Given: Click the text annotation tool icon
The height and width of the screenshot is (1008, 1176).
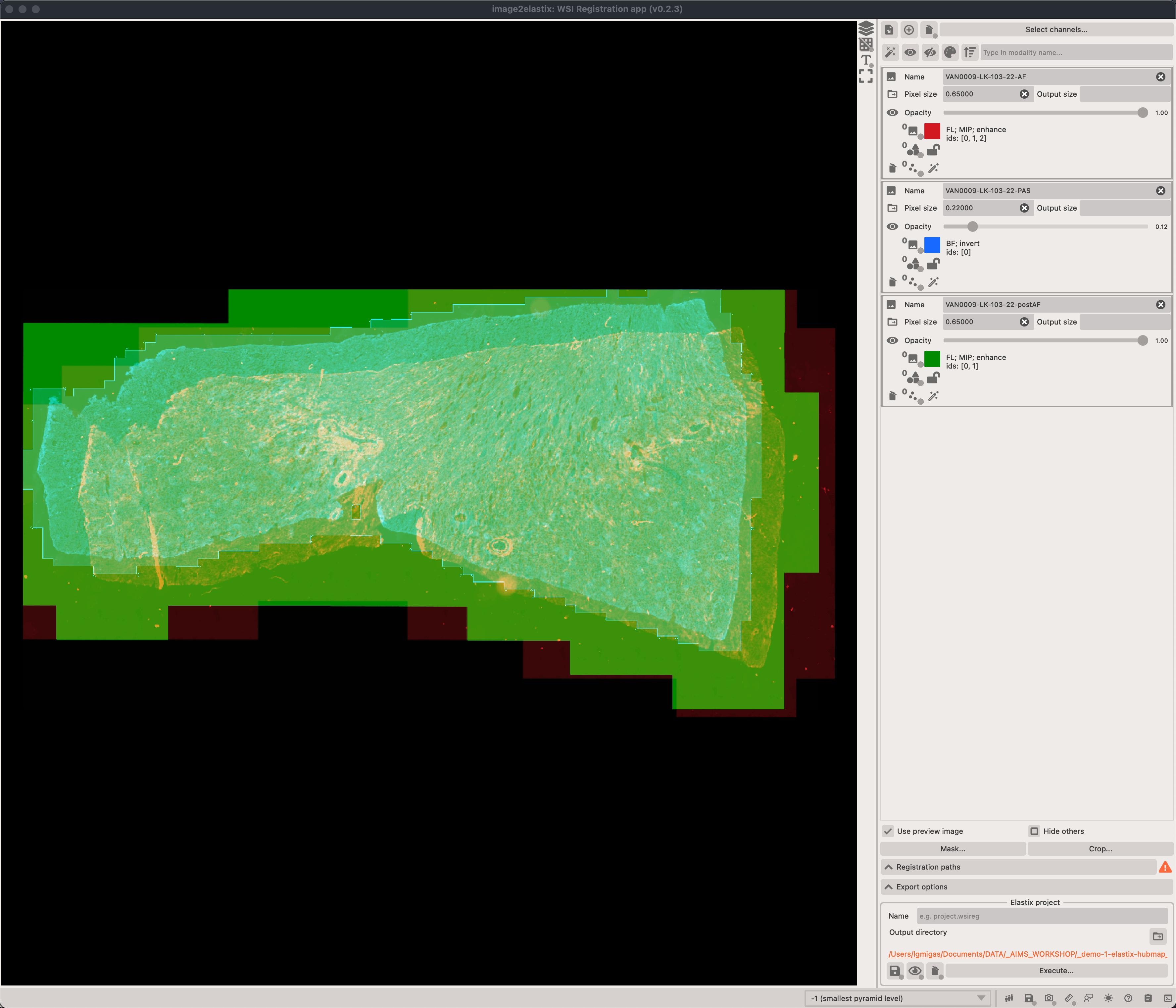Looking at the screenshot, I should 865,60.
